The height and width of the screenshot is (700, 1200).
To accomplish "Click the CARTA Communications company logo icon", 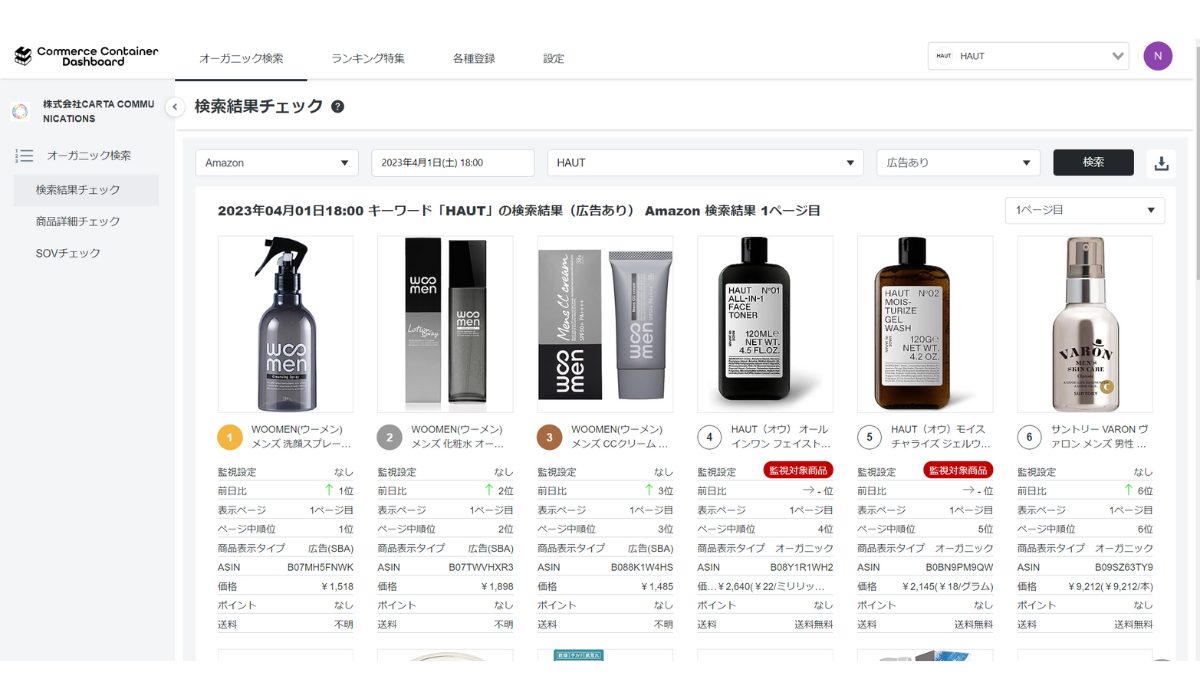I will point(20,111).
